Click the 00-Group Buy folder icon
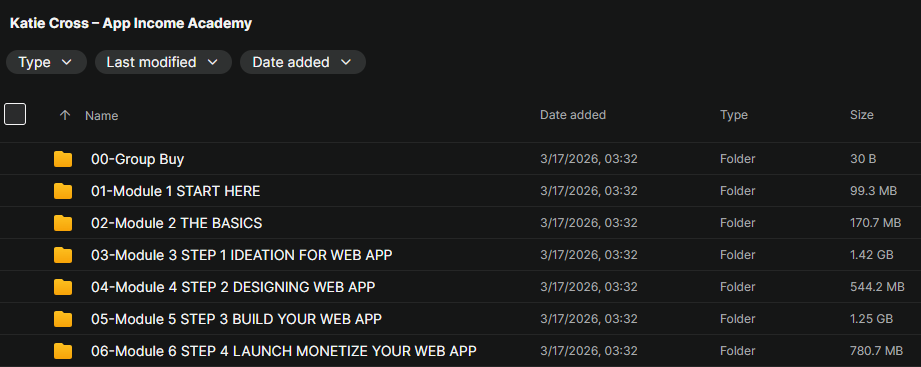Screen dimensions: 921x367 (63, 159)
